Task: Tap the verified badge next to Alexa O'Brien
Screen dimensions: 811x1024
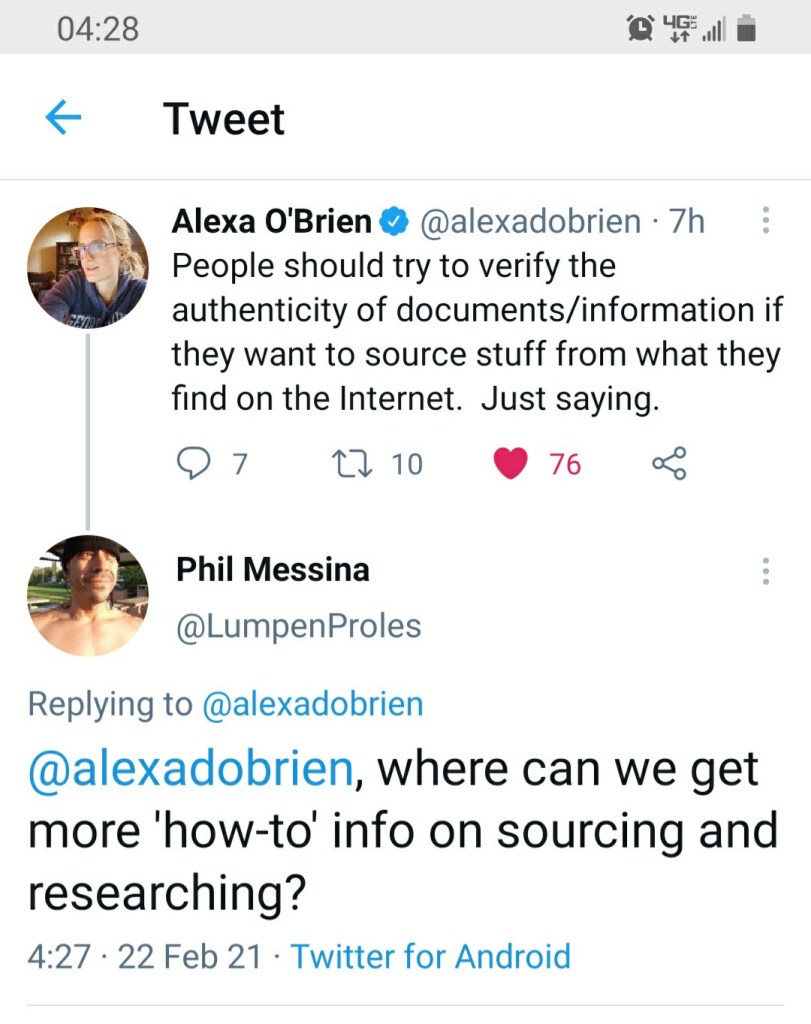Action: tap(396, 221)
